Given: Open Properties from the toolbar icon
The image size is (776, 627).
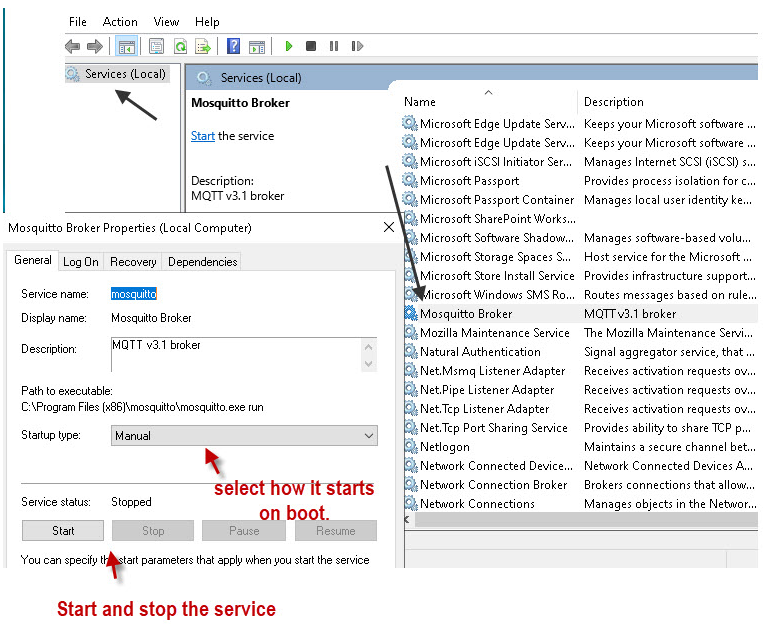Looking at the screenshot, I should [x=156, y=47].
